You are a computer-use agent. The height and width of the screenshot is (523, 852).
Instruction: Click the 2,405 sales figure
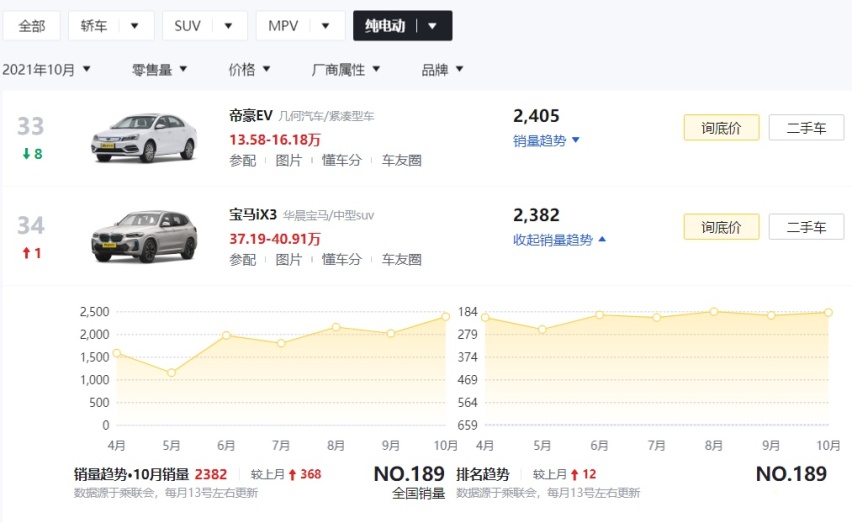coord(536,116)
